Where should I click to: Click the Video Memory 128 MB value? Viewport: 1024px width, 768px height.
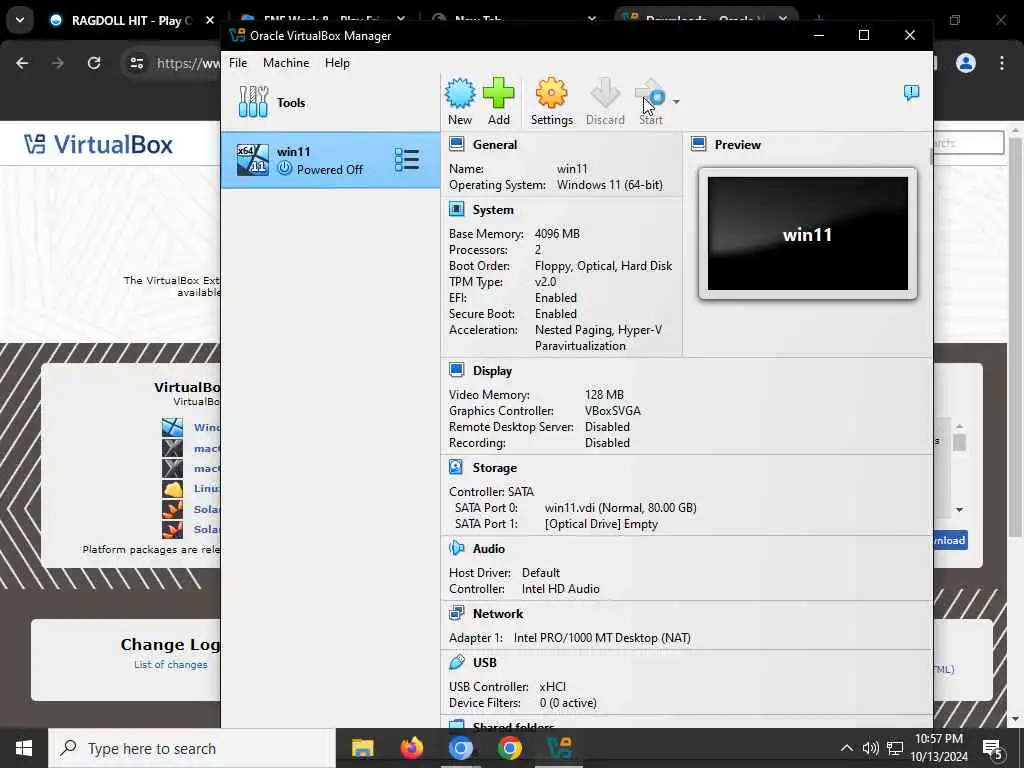point(604,395)
